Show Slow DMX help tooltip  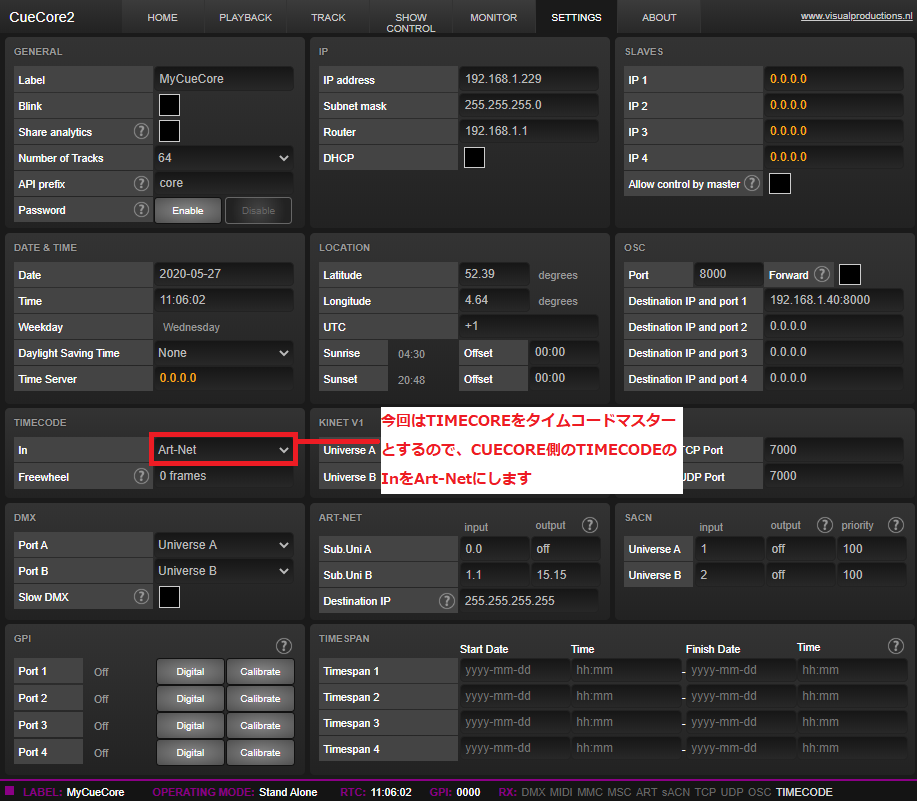point(141,596)
